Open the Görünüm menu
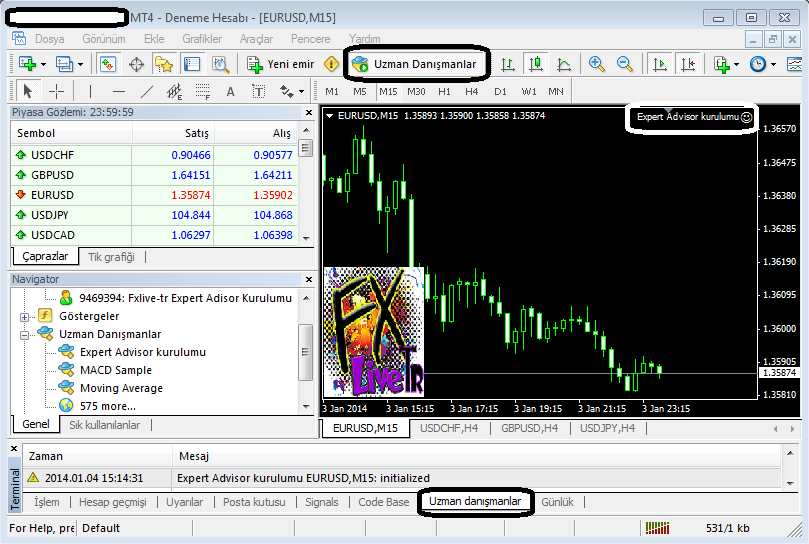 pos(104,39)
